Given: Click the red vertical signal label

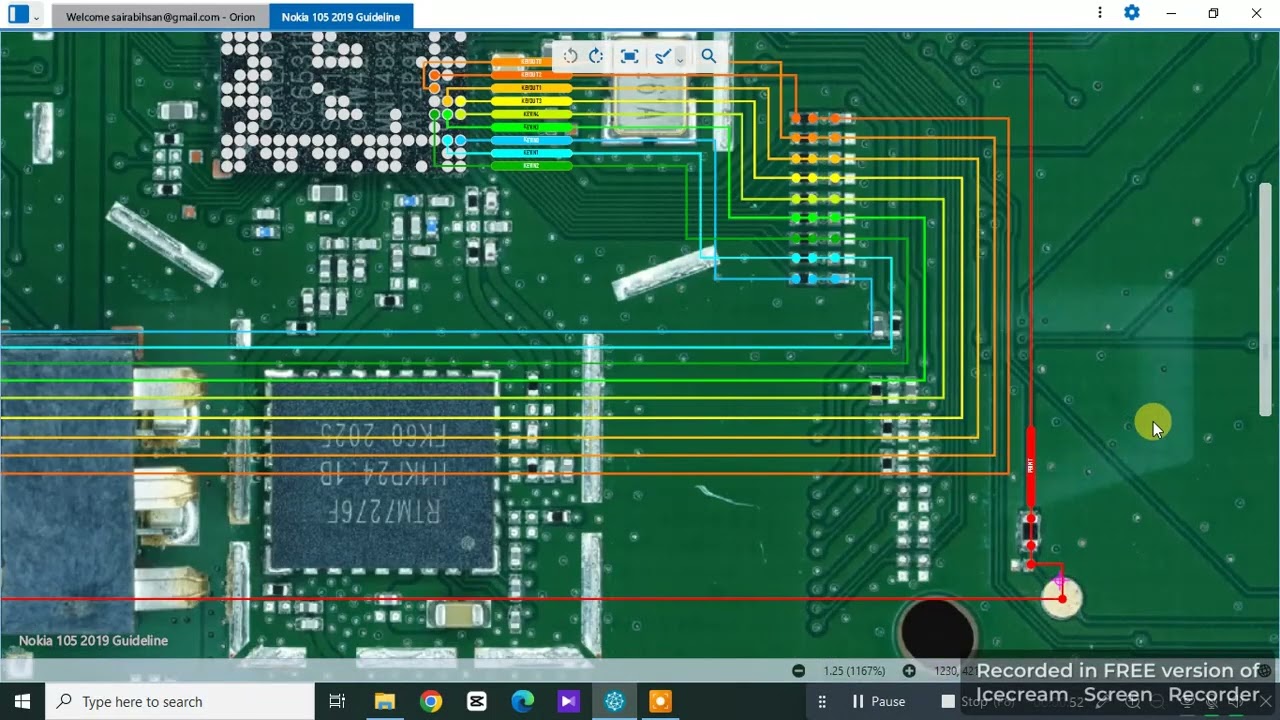Looking at the screenshot, I should coord(1031,466).
